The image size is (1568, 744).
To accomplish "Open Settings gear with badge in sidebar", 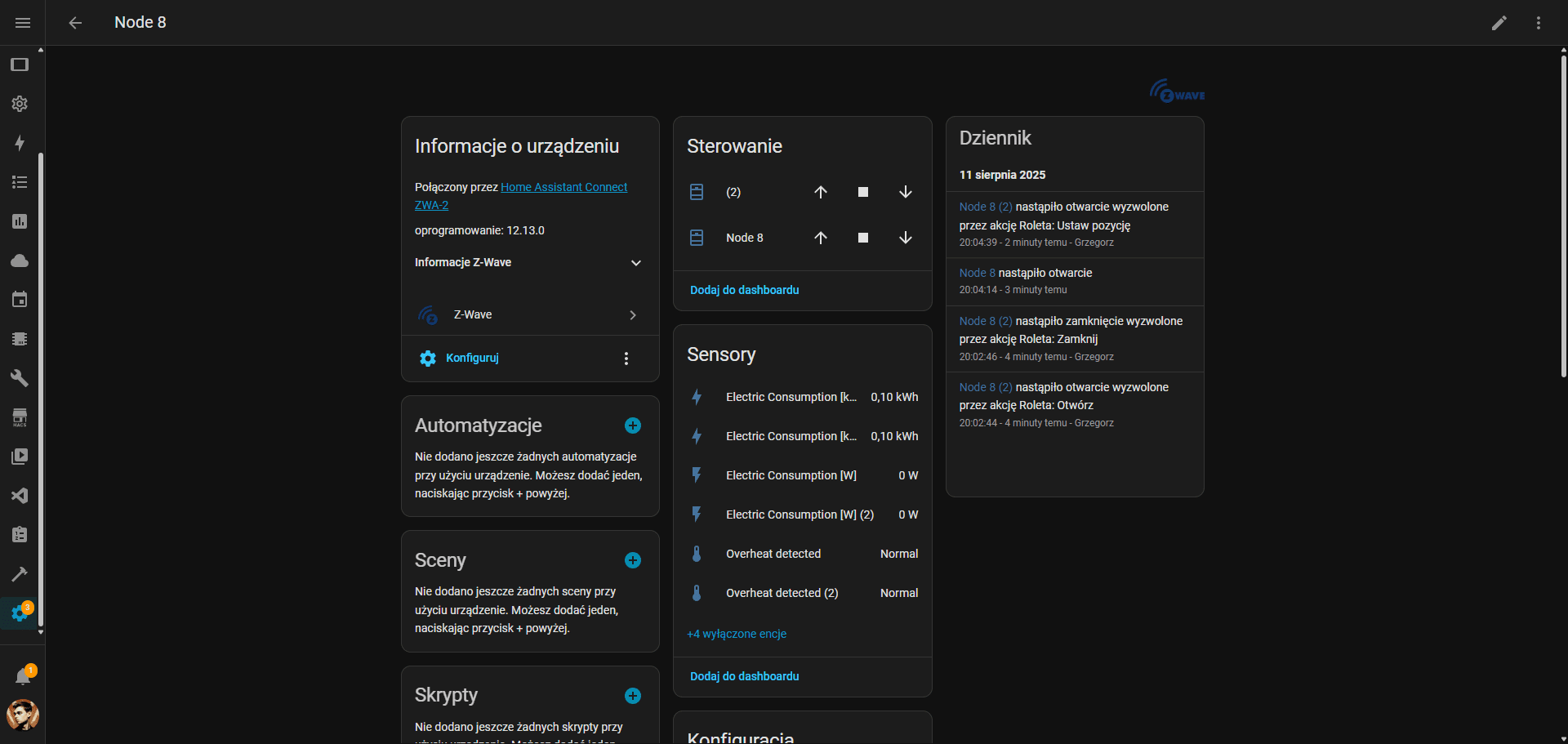I will click(20, 613).
